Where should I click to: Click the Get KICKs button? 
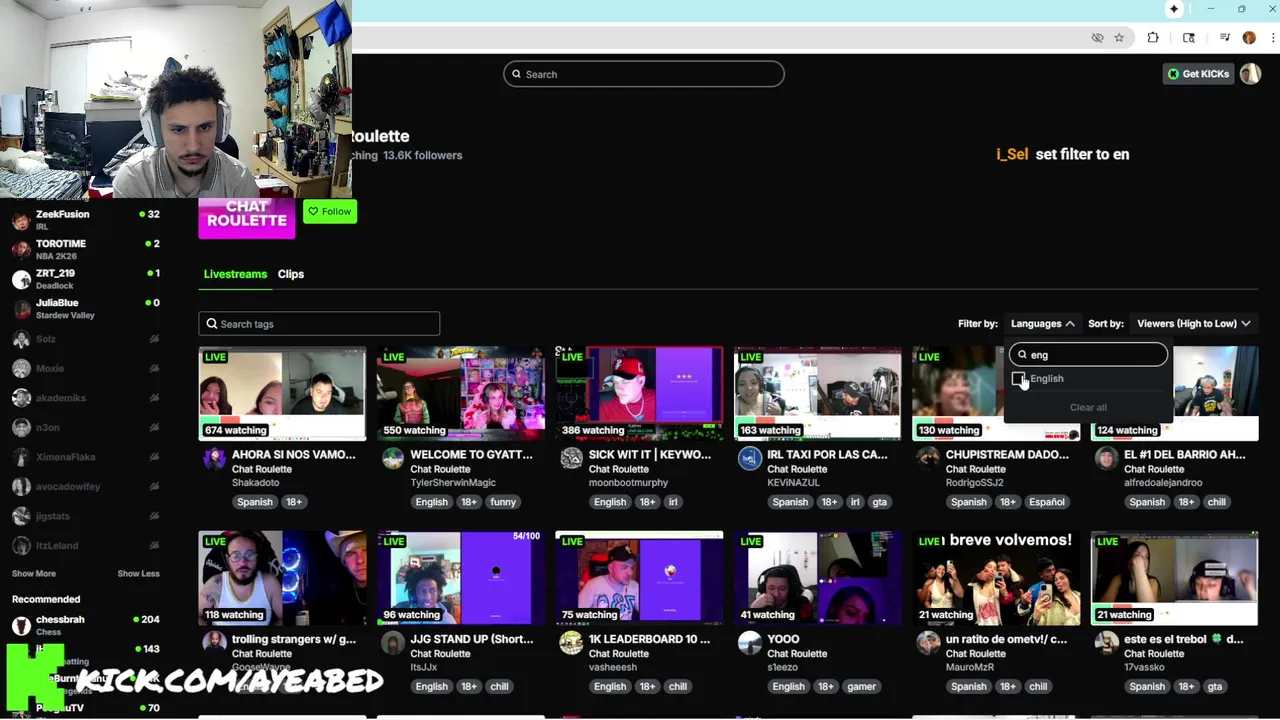coord(1198,74)
